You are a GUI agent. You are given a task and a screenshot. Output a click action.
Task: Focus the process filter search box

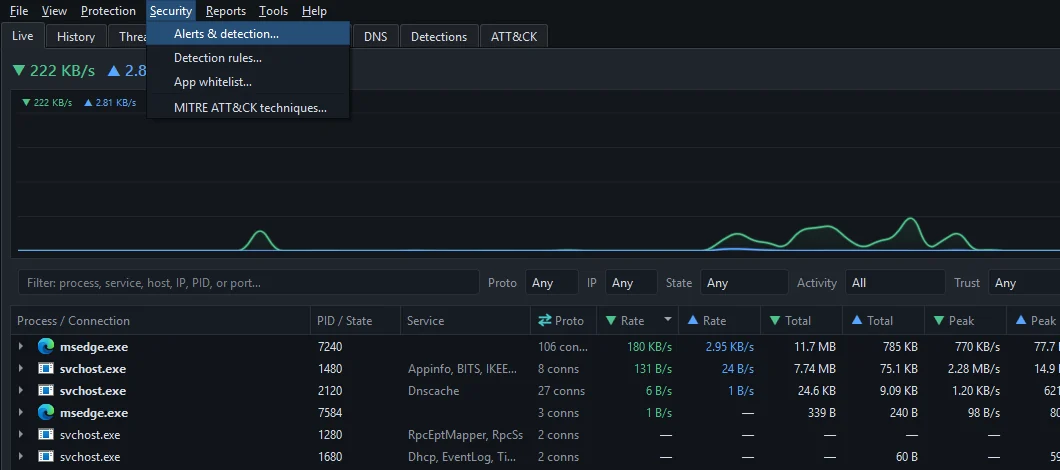coord(249,283)
